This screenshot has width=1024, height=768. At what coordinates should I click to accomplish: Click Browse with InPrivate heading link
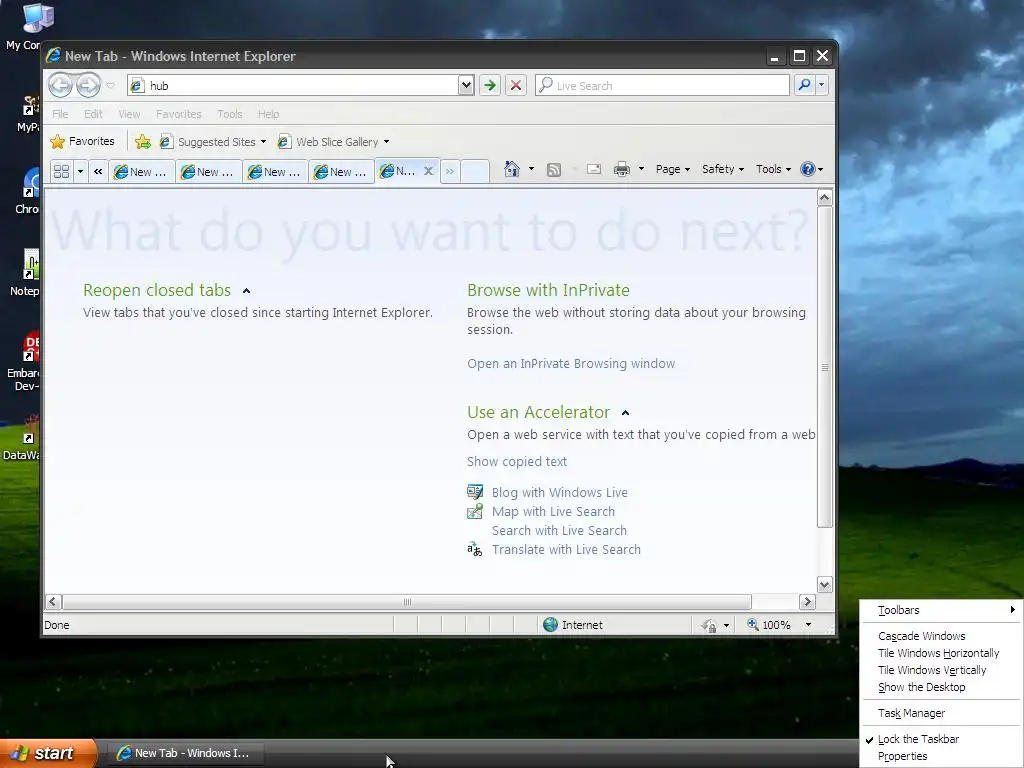[548, 290]
